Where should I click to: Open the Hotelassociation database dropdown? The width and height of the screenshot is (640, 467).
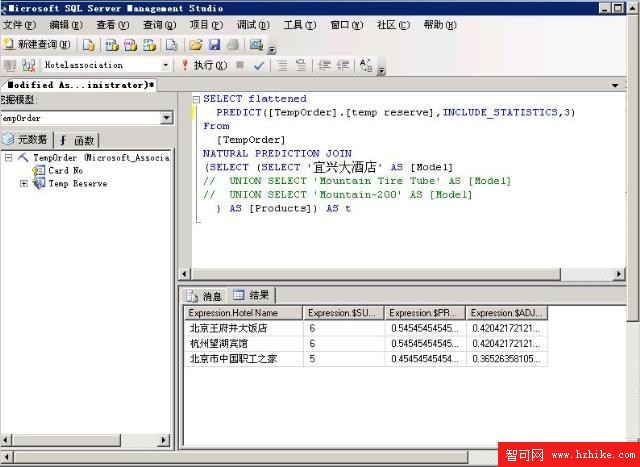coord(165,65)
